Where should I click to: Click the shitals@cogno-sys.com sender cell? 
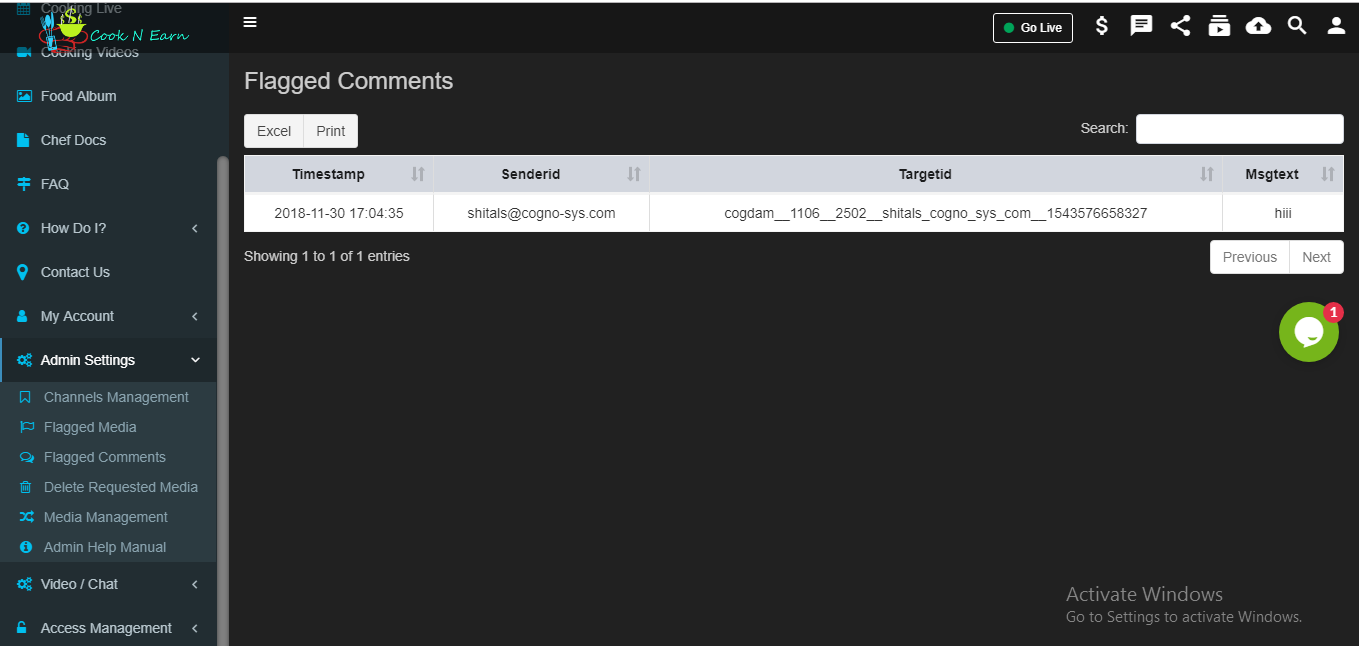pyautogui.click(x=541, y=213)
